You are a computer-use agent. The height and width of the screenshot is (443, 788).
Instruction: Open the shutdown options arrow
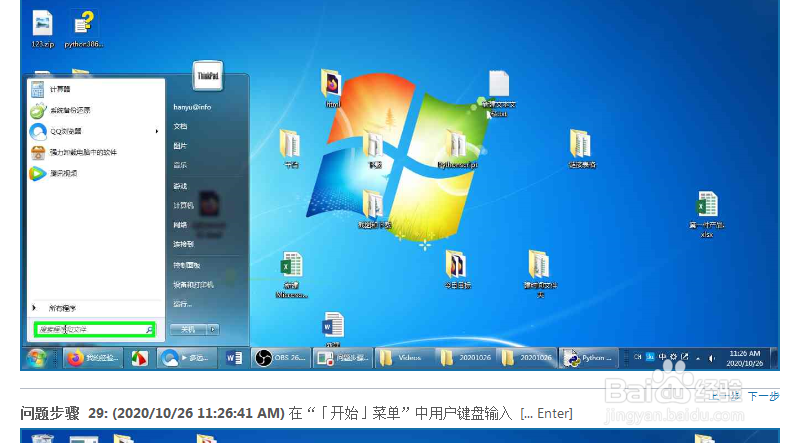pyautogui.click(x=213, y=329)
